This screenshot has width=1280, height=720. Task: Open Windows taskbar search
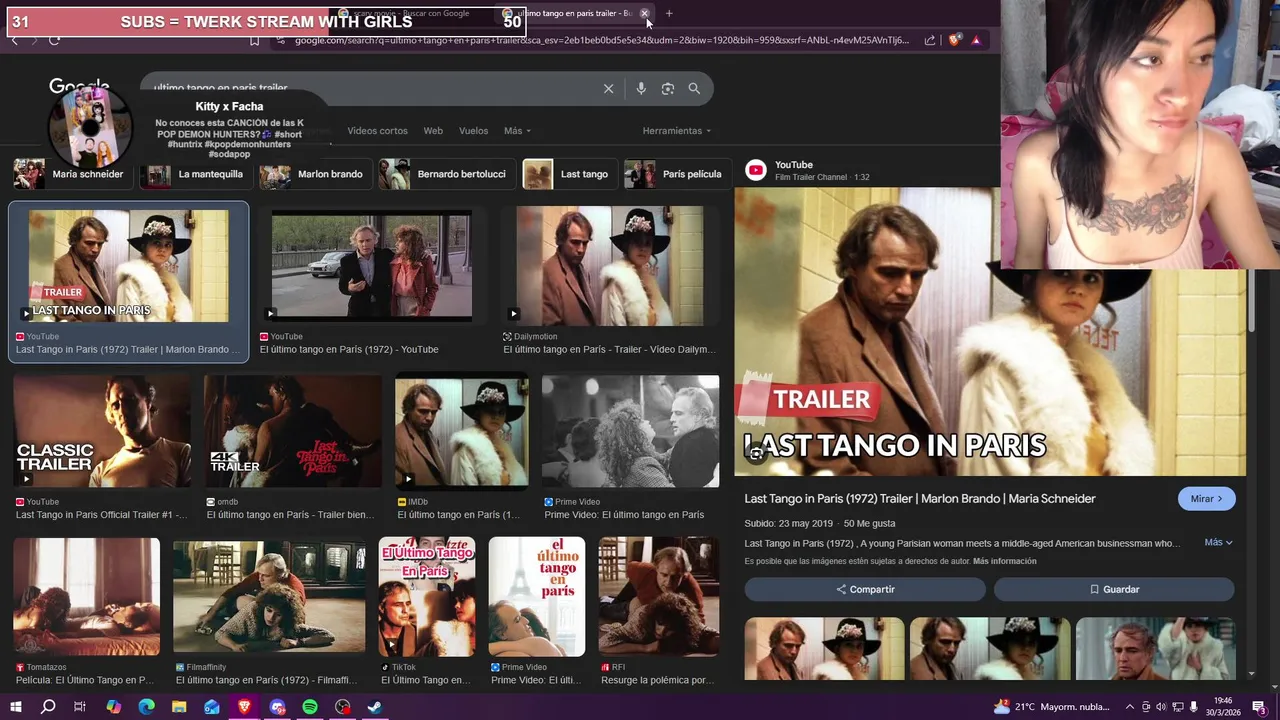[x=47, y=707]
